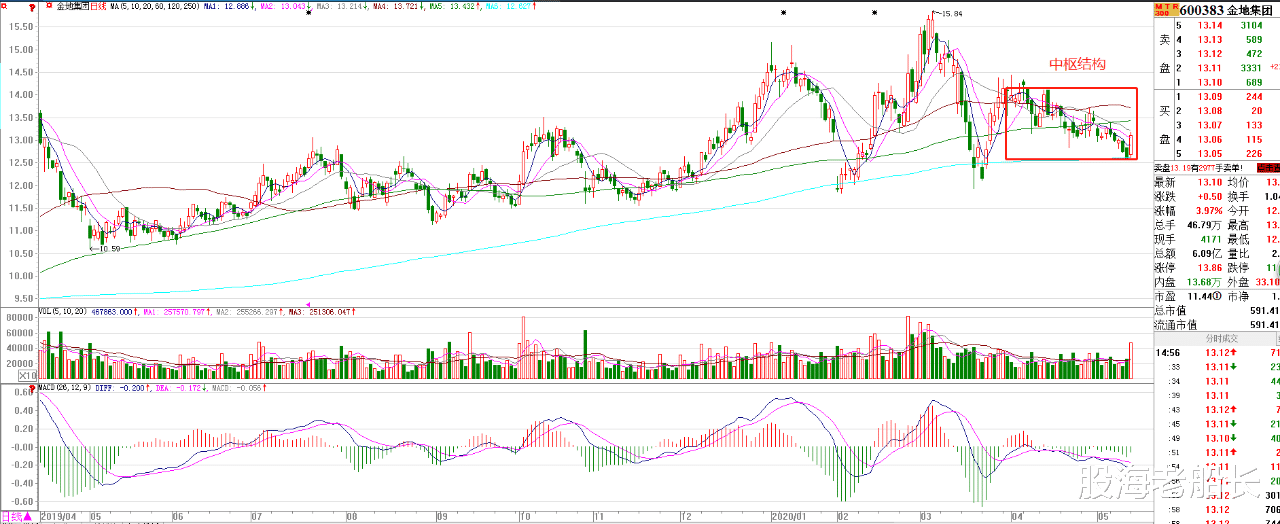Select the :43 tick row priced 13.12
The image size is (1280, 524).
1217,410
